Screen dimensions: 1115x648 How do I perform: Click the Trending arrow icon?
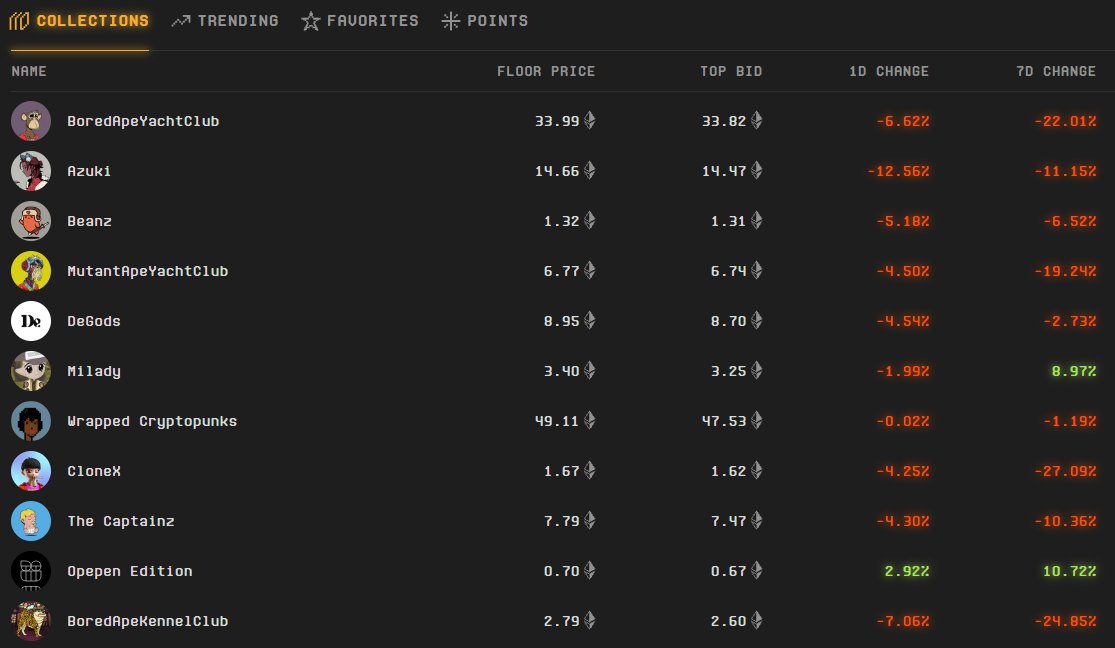181,21
